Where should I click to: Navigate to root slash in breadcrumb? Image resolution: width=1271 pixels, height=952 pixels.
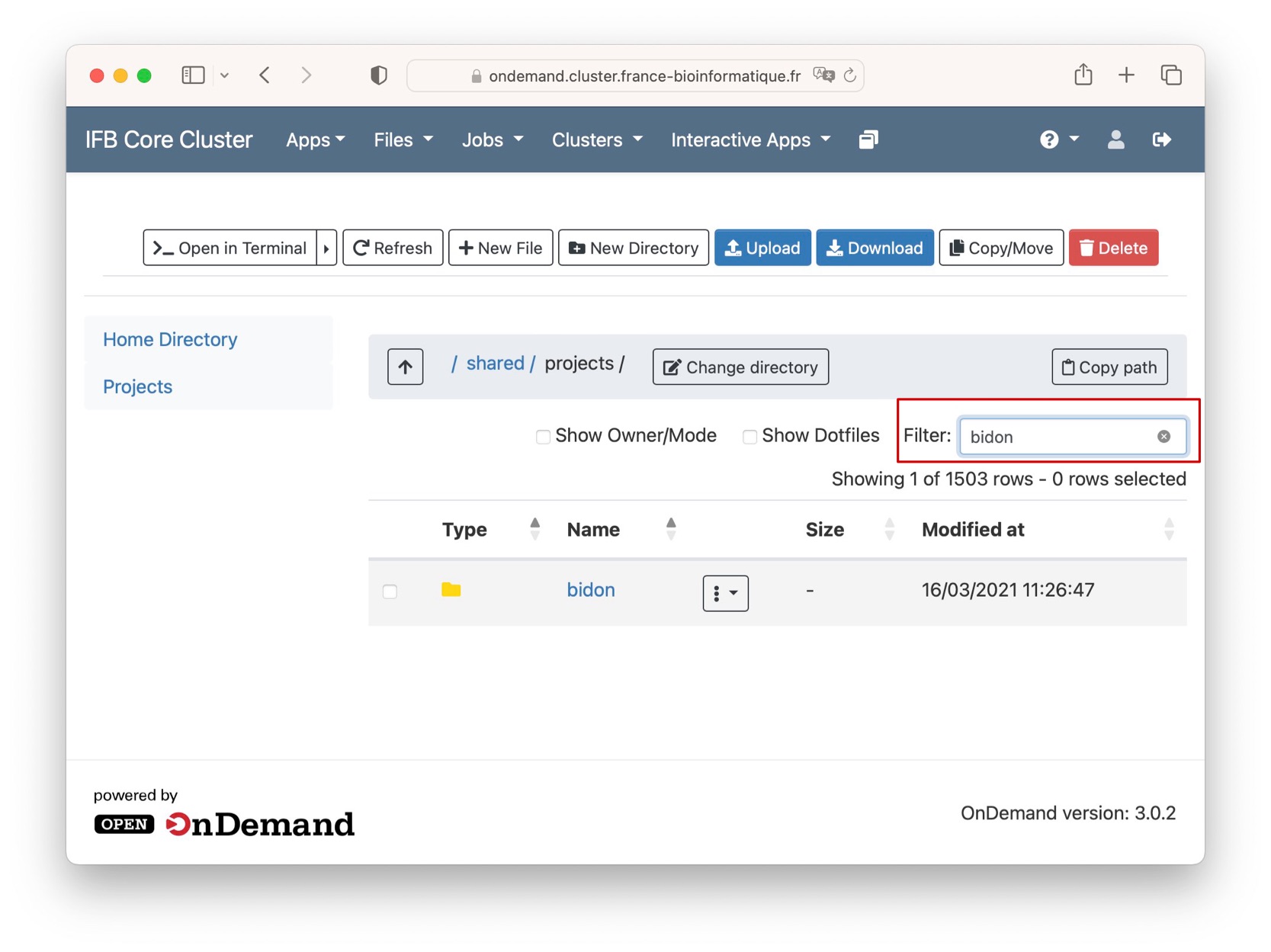454,364
